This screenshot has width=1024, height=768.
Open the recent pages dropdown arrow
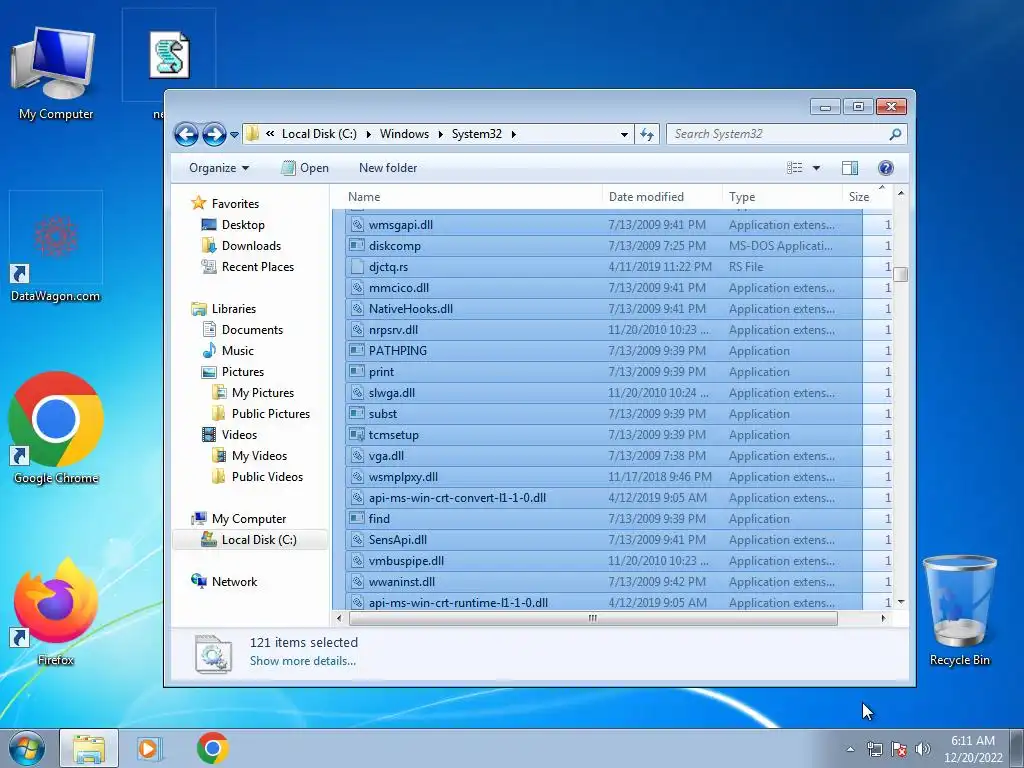click(x=234, y=135)
